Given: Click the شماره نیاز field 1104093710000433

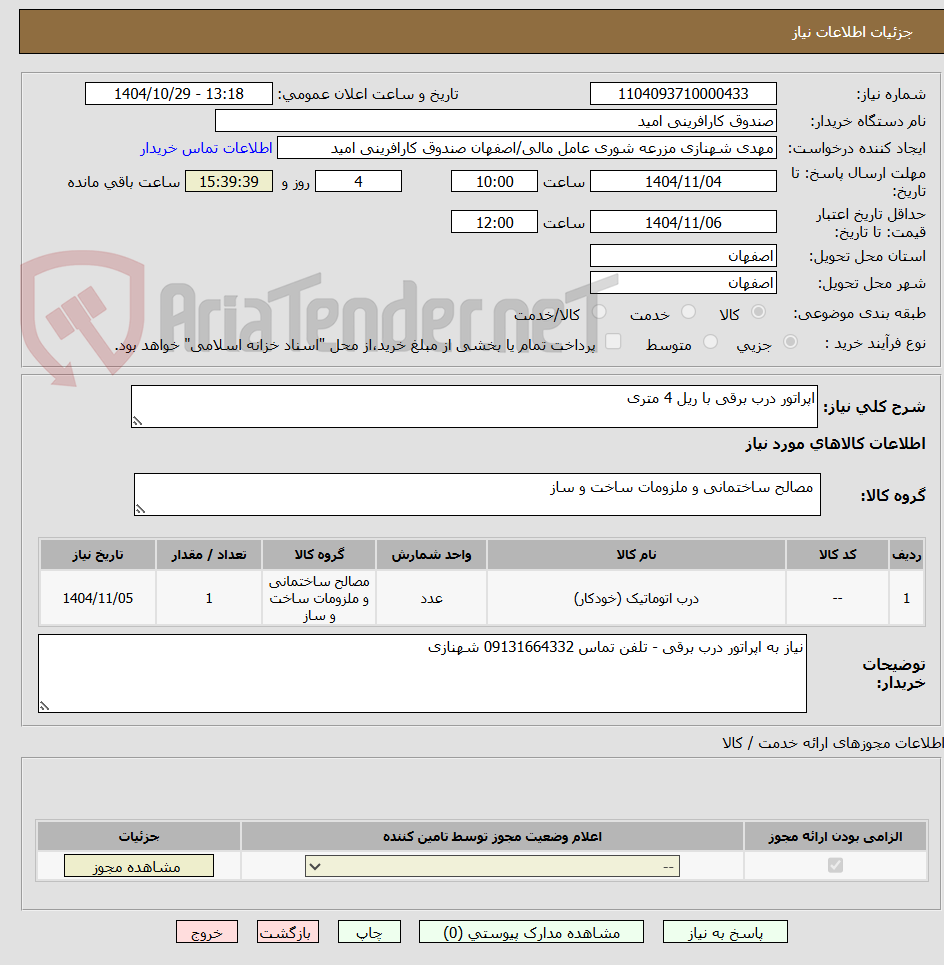Looking at the screenshot, I should (x=683, y=94).
